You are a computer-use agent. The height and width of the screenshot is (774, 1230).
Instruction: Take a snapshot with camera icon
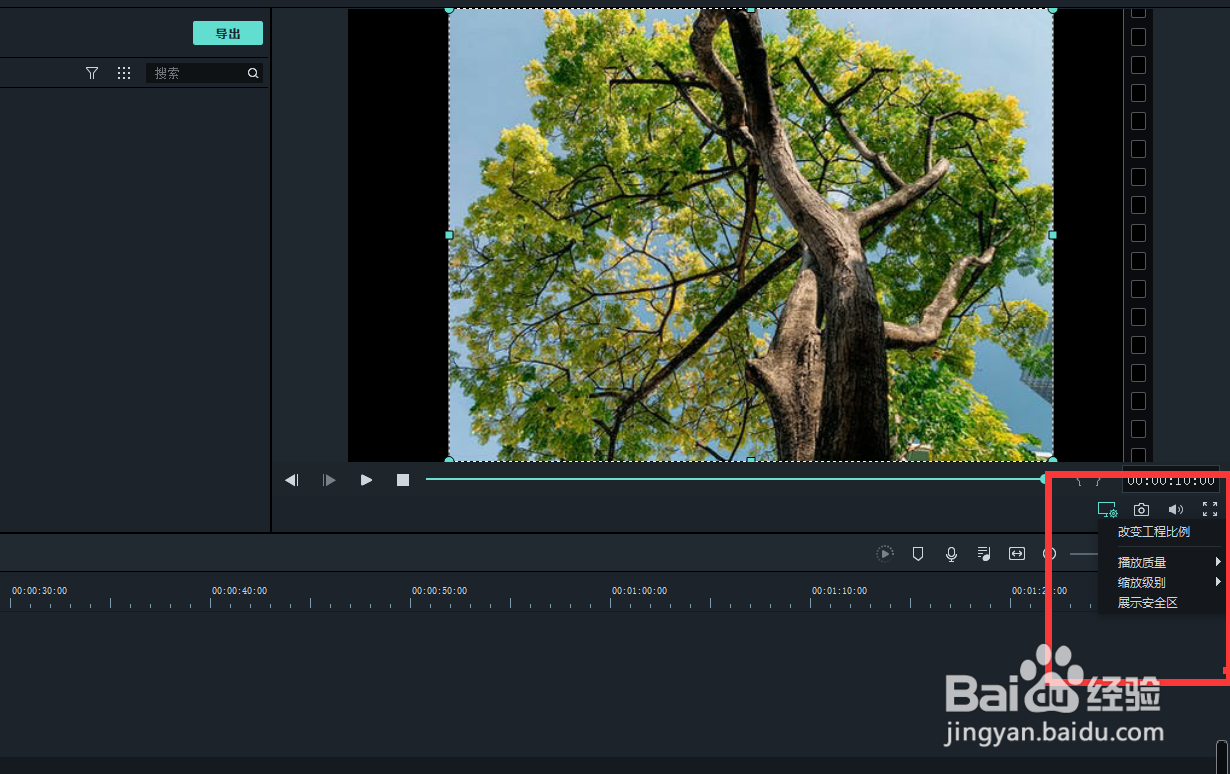tap(1141, 510)
